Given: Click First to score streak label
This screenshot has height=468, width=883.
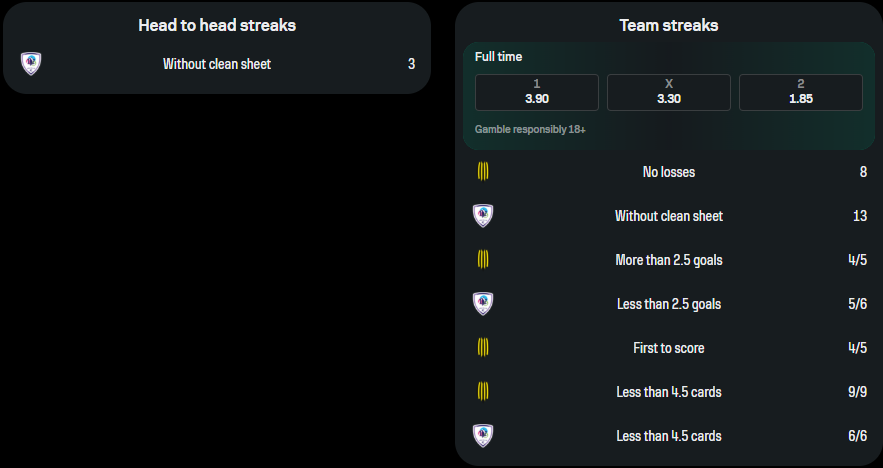Looking at the screenshot, I should point(669,348).
